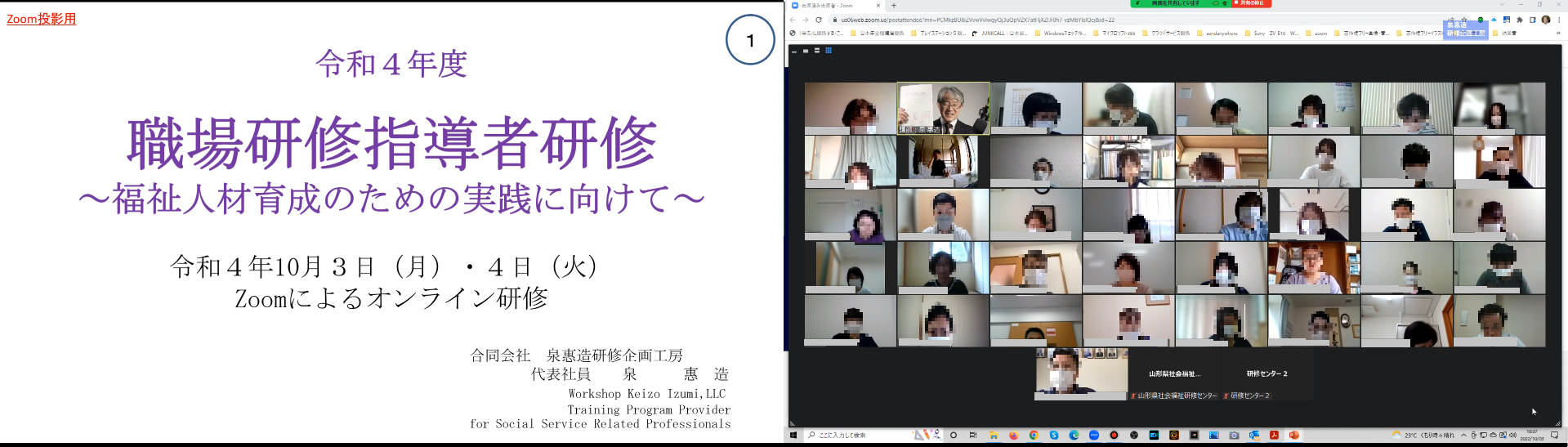This screenshot has width=1568, height=447.
Task: Open the taskbar clock and date
Action: tap(1532, 435)
